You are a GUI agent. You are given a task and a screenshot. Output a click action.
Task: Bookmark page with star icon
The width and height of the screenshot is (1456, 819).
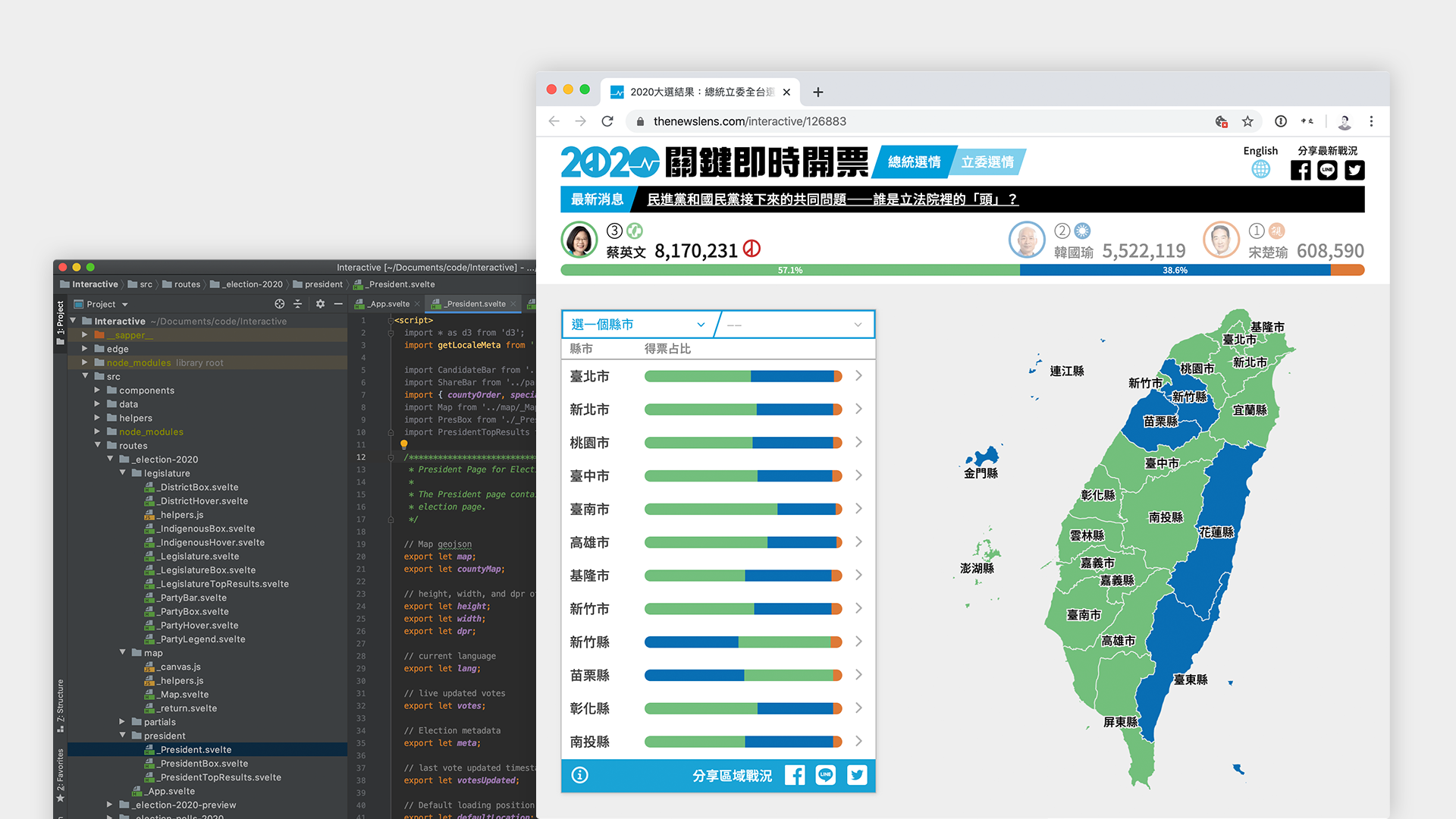(1247, 121)
